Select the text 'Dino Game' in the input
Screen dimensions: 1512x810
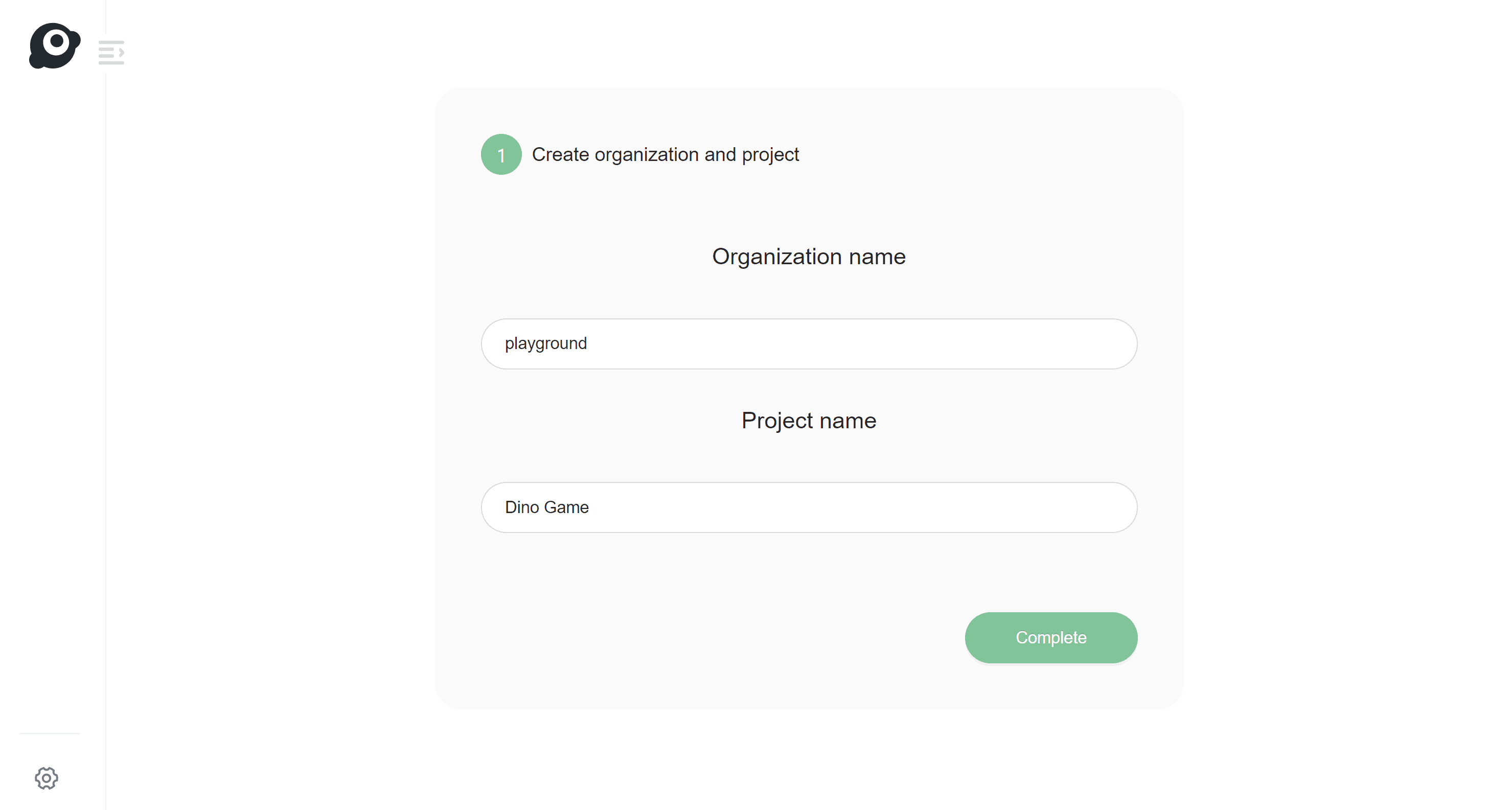(x=546, y=507)
